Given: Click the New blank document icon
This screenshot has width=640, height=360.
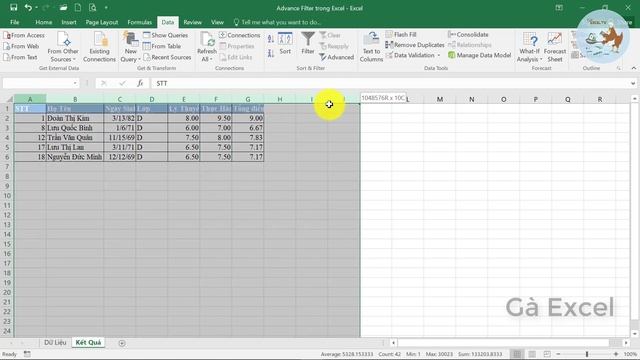Looking at the screenshot, I should pyautogui.click(x=78, y=7).
